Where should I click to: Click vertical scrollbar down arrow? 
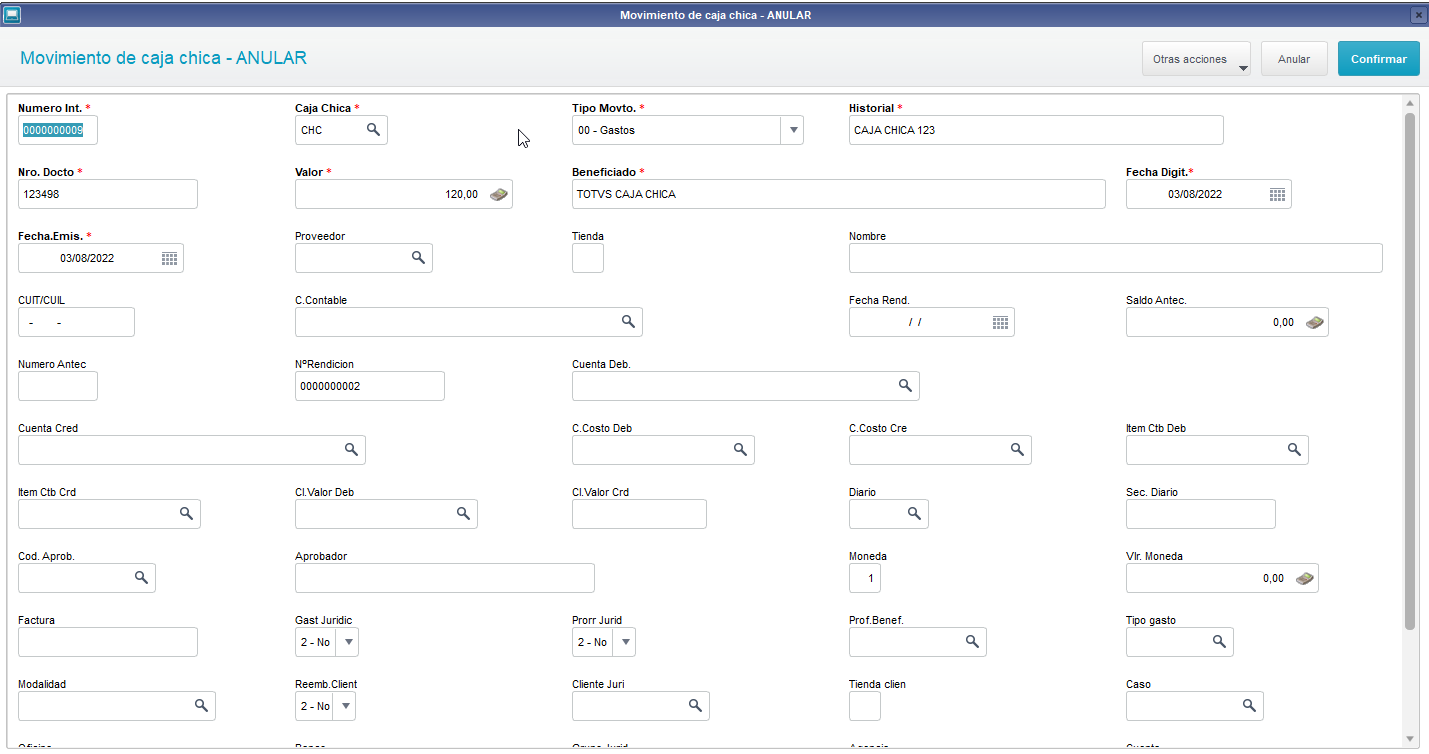click(x=1410, y=739)
